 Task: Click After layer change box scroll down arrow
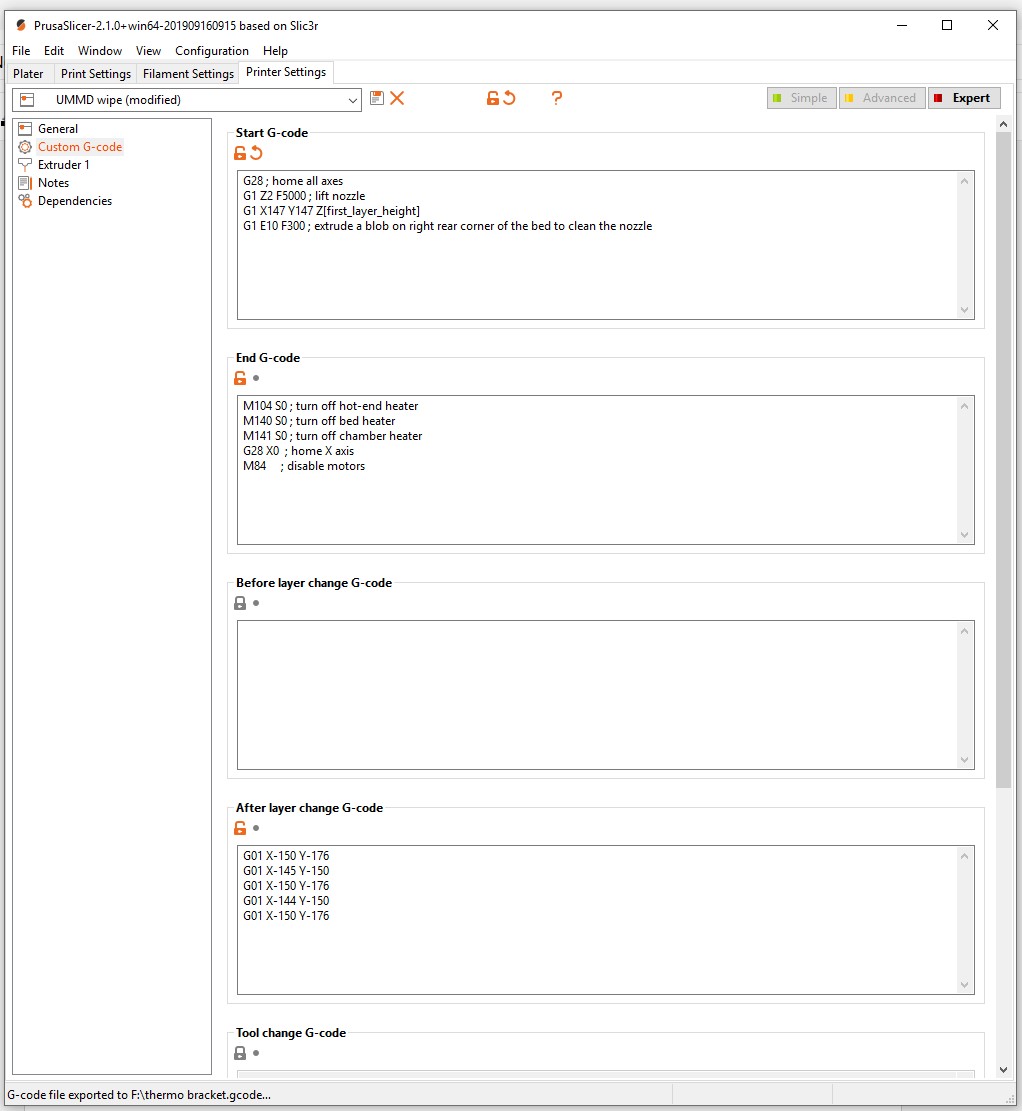tap(965, 985)
